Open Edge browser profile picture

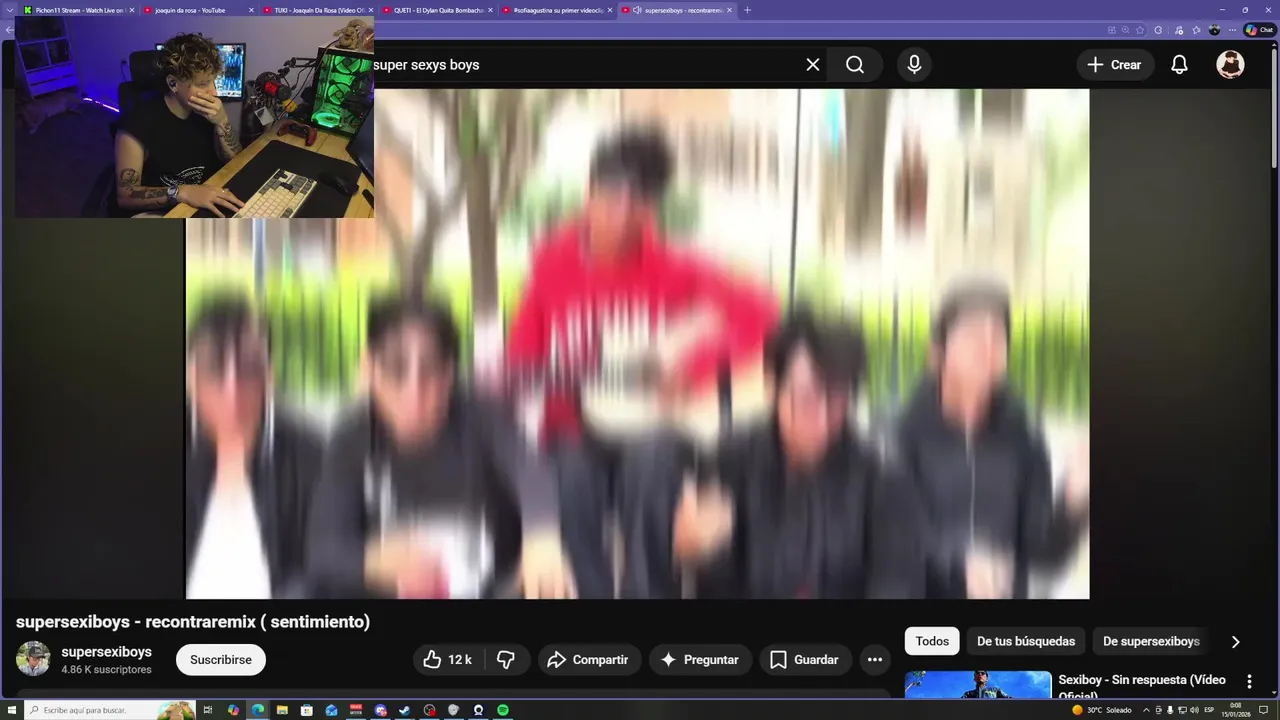click(x=1214, y=30)
